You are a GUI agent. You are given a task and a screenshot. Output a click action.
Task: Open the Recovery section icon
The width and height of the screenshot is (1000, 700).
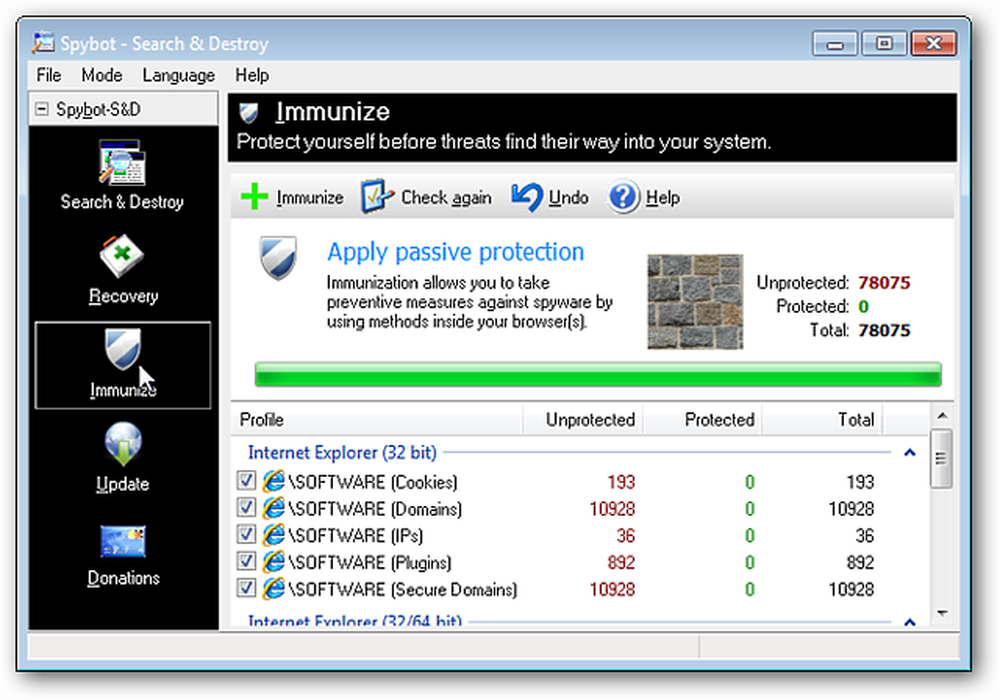[x=122, y=256]
